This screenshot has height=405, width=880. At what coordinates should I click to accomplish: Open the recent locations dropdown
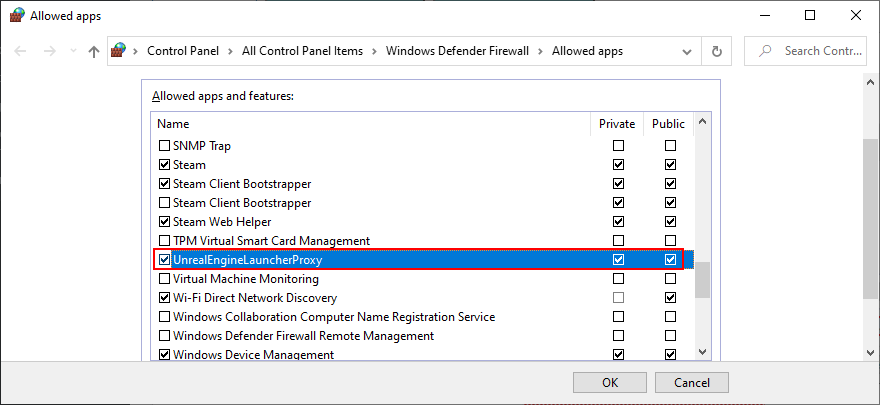[71, 51]
